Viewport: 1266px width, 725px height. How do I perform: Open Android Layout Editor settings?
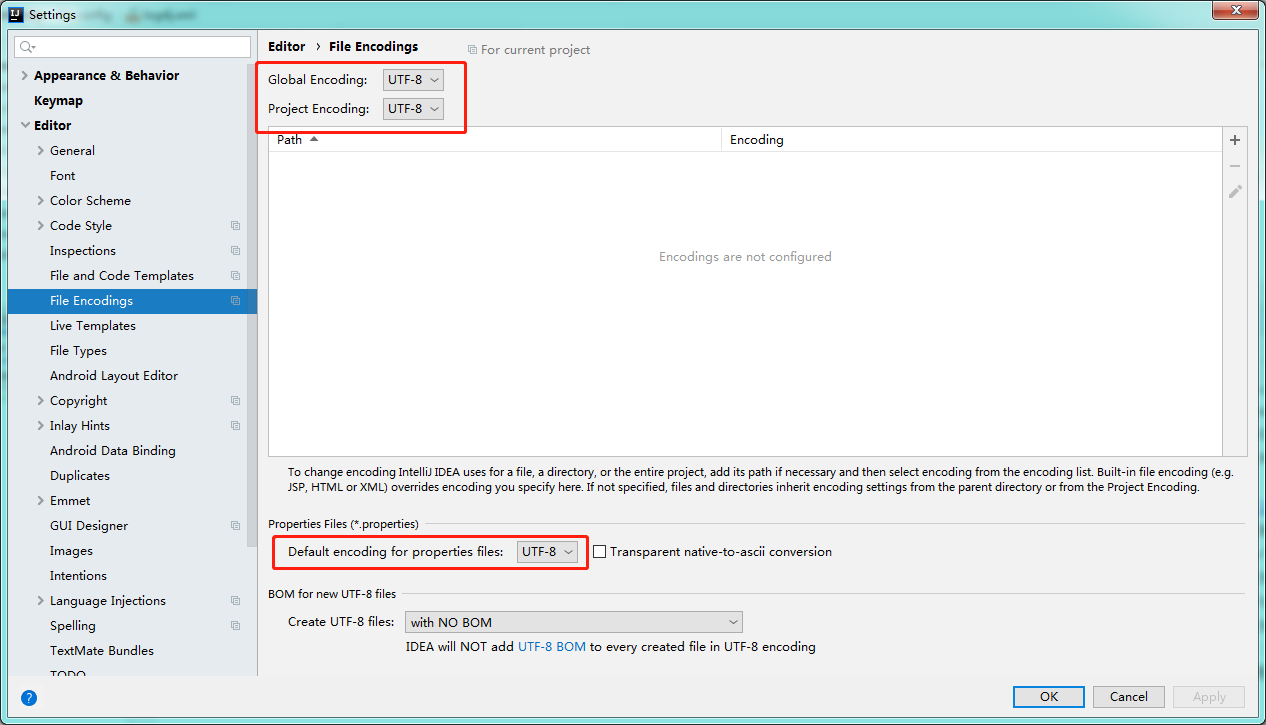click(x=114, y=376)
